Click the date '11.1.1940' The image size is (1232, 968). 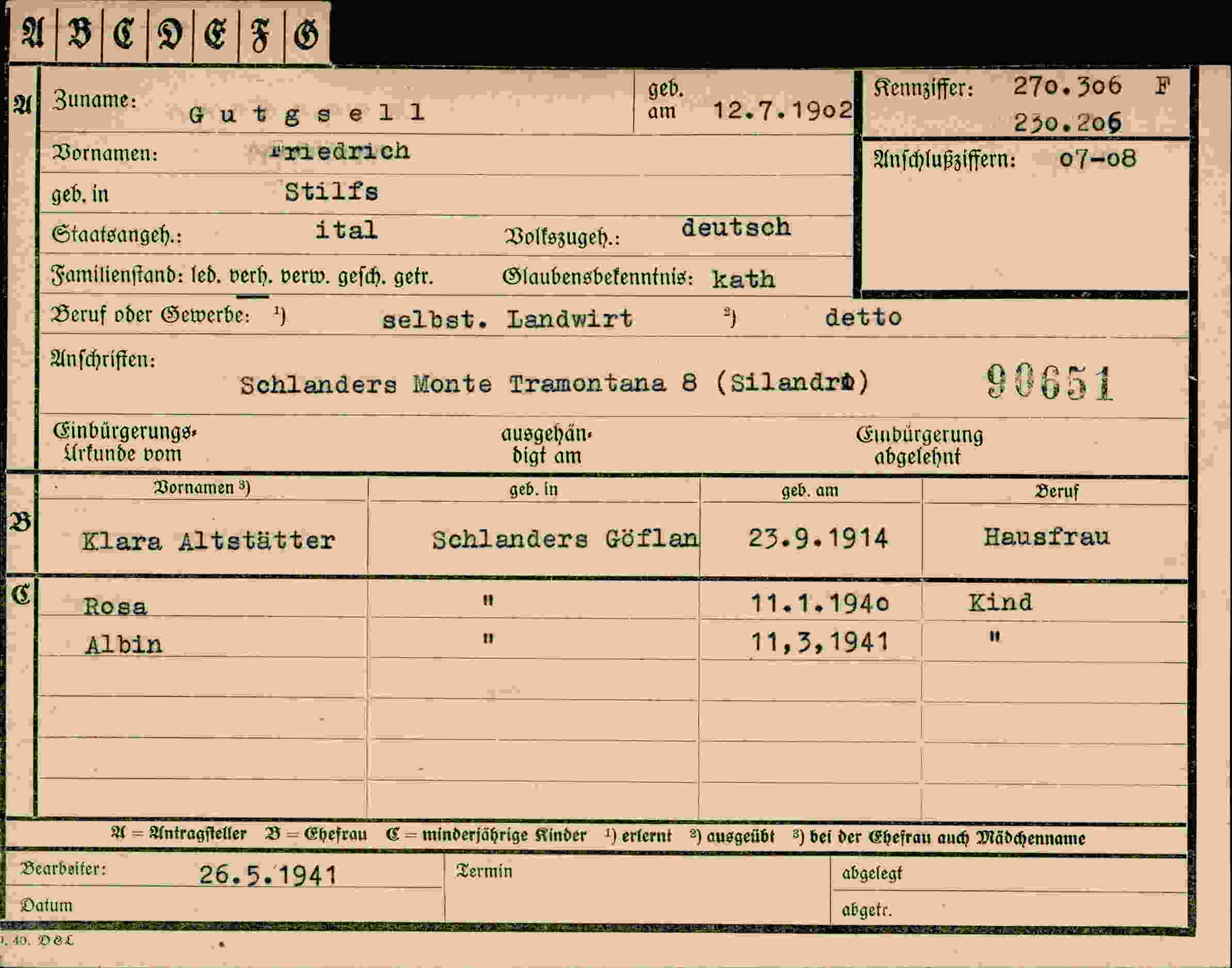(819, 603)
